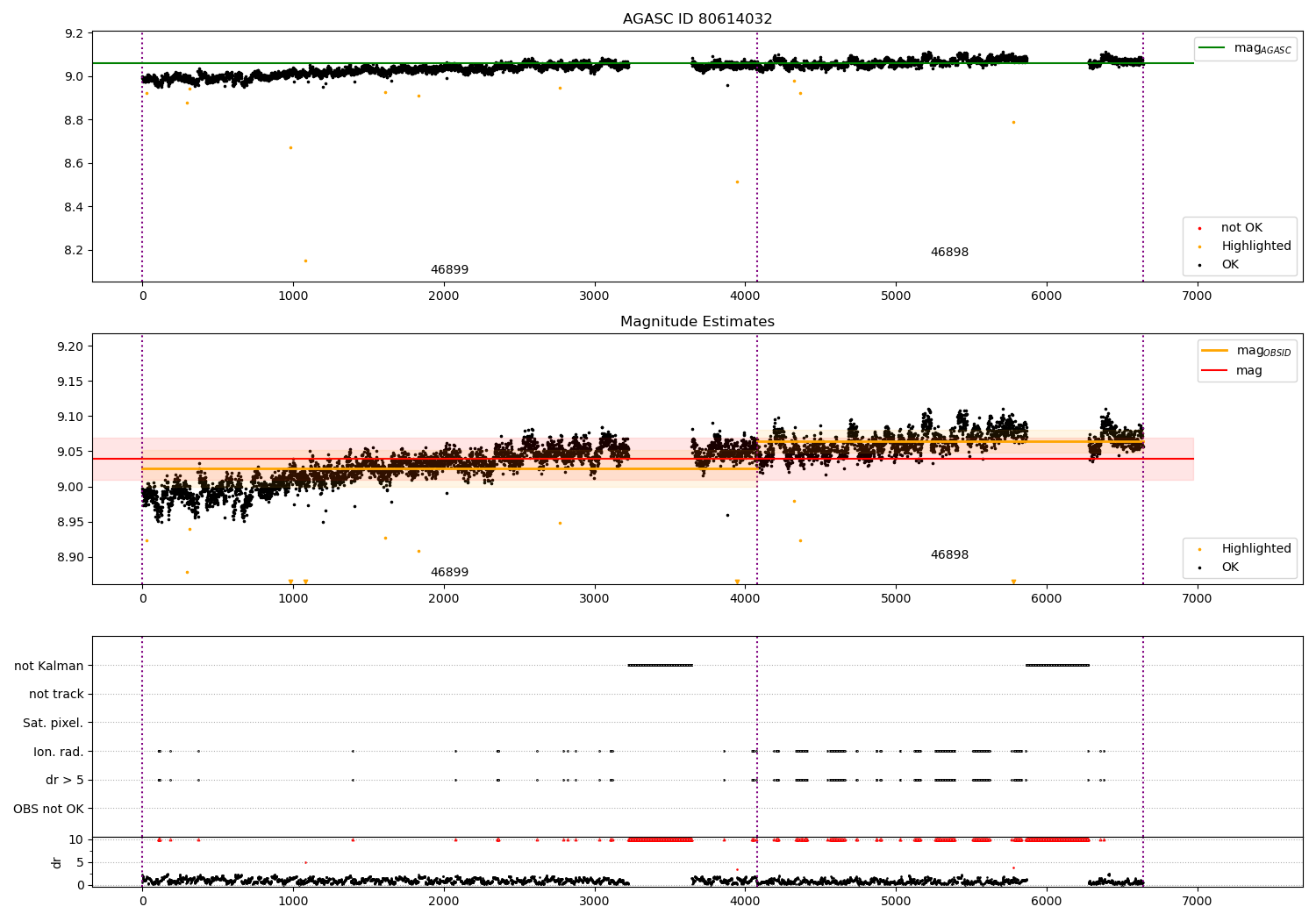Click the 8.2 tick on top plot y-axis
Viewport: 1316px width, 921px height.
pyautogui.click(x=74, y=251)
